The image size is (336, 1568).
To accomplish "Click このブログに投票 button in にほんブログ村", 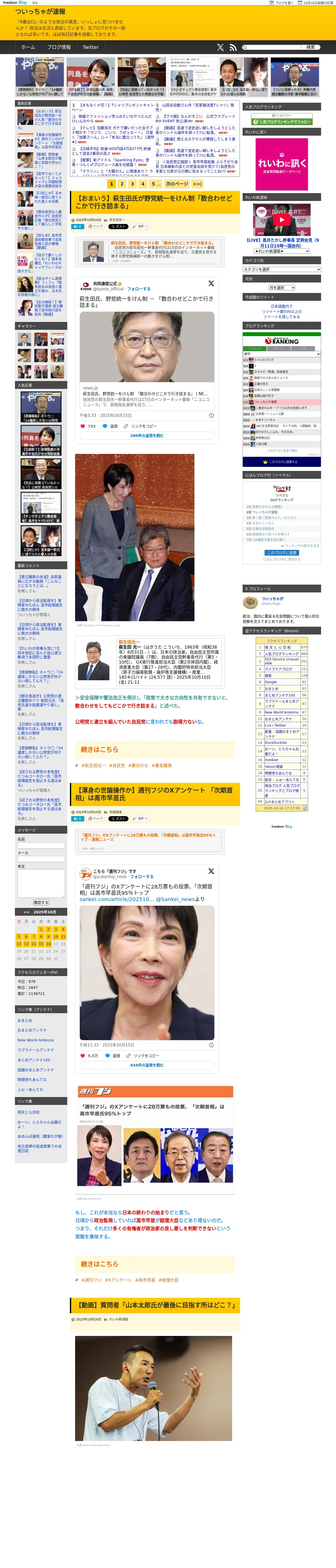I will [x=282, y=553].
